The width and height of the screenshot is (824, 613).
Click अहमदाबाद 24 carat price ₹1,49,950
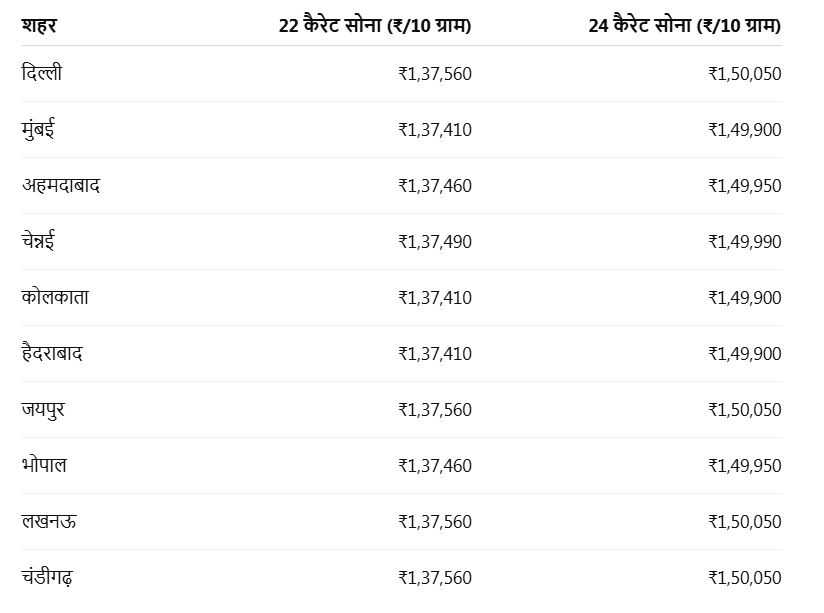(x=745, y=186)
